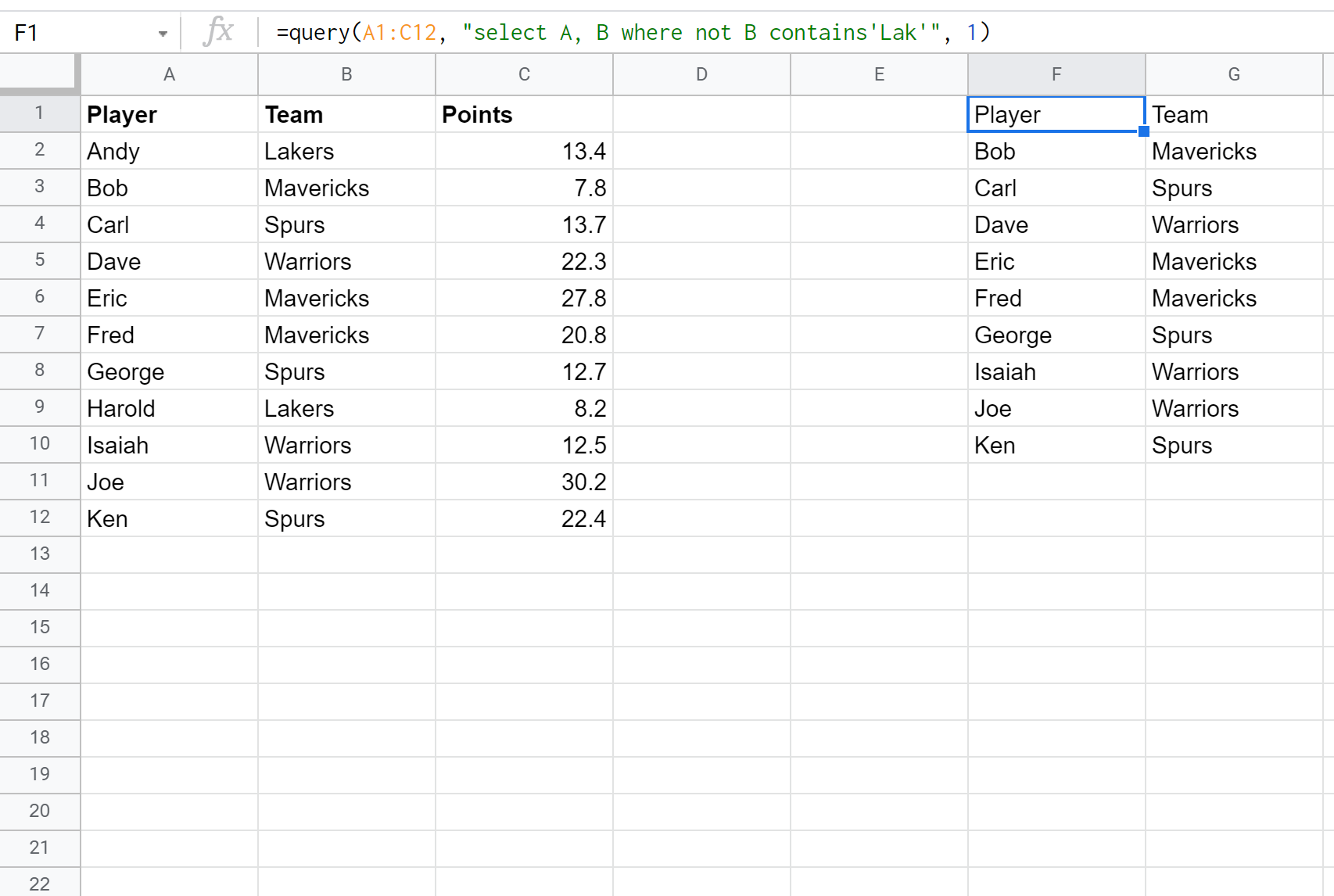The height and width of the screenshot is (896, 1334).
Task: Select column C header
Action: click(524, 74)
